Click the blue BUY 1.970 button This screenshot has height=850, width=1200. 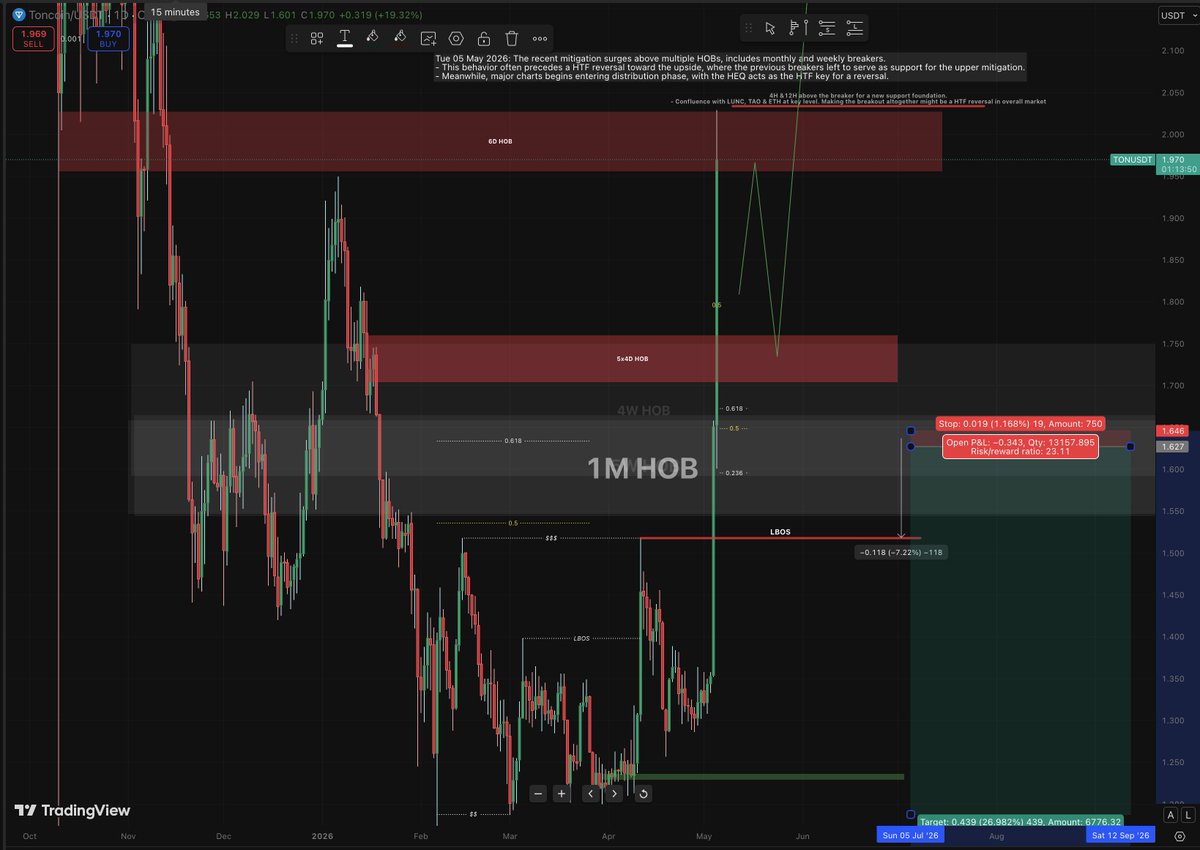[x=106, y=39]
